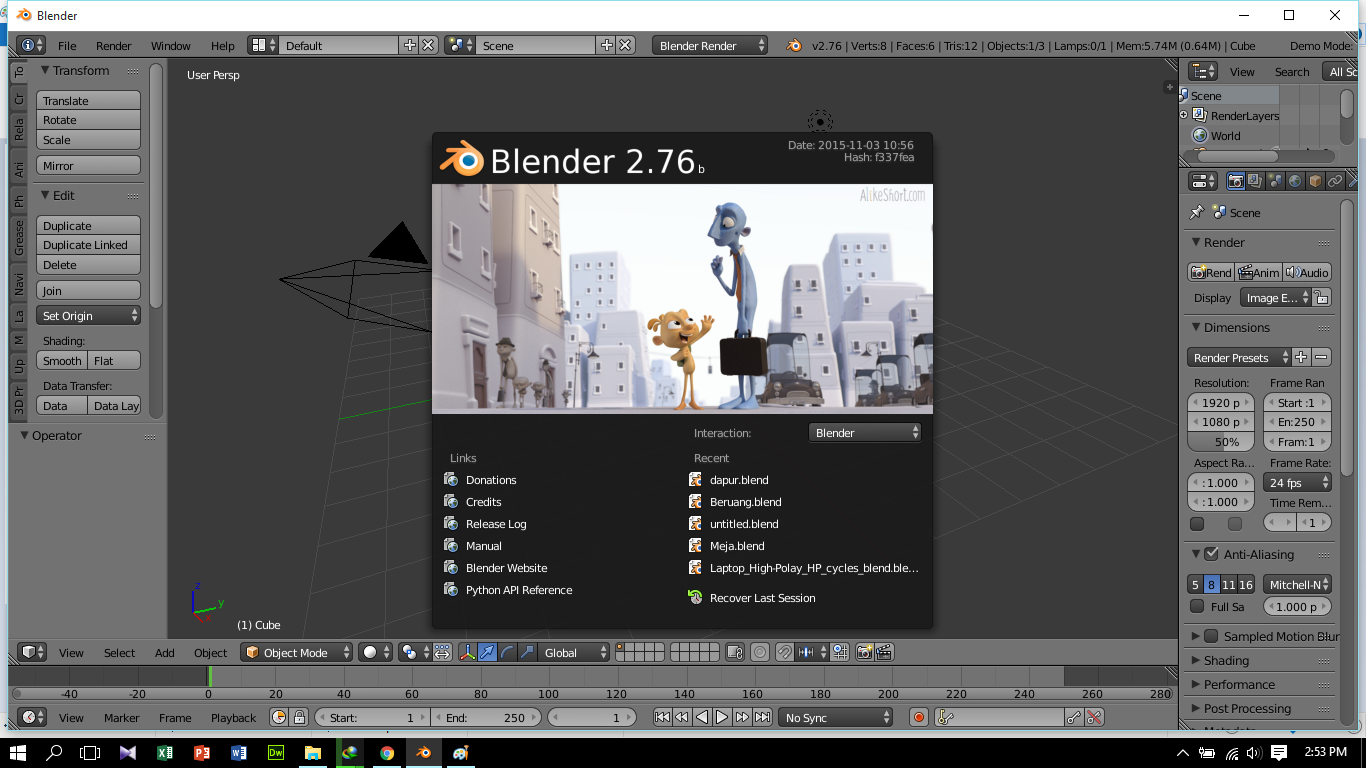The image size is (1366, 768).
Task: Toggle the lock time to other windows icon
Action: coord(299,717)
